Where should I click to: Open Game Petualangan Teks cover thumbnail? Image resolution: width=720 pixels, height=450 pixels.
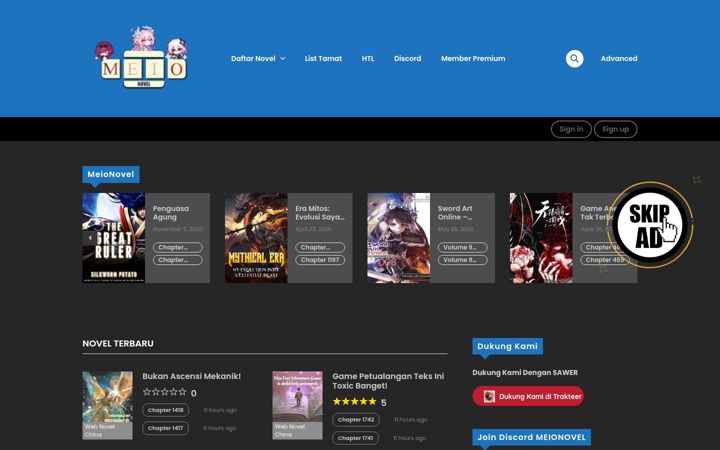(x=298, y=405)
